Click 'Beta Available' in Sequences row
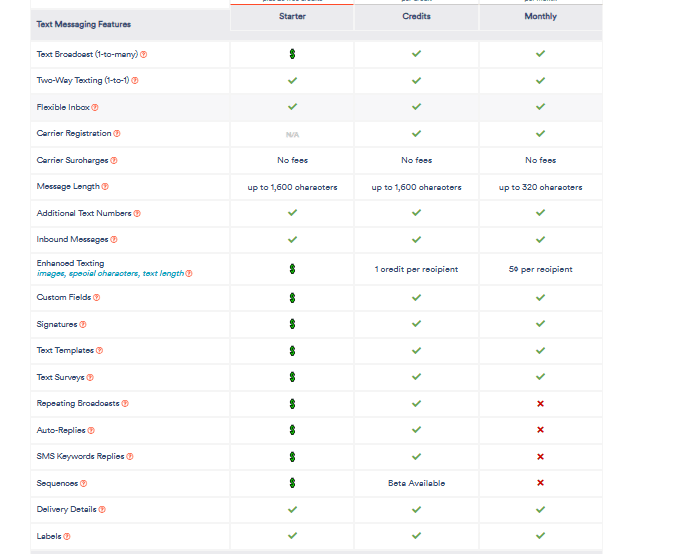The image size is (674, 554). point(416,484)
